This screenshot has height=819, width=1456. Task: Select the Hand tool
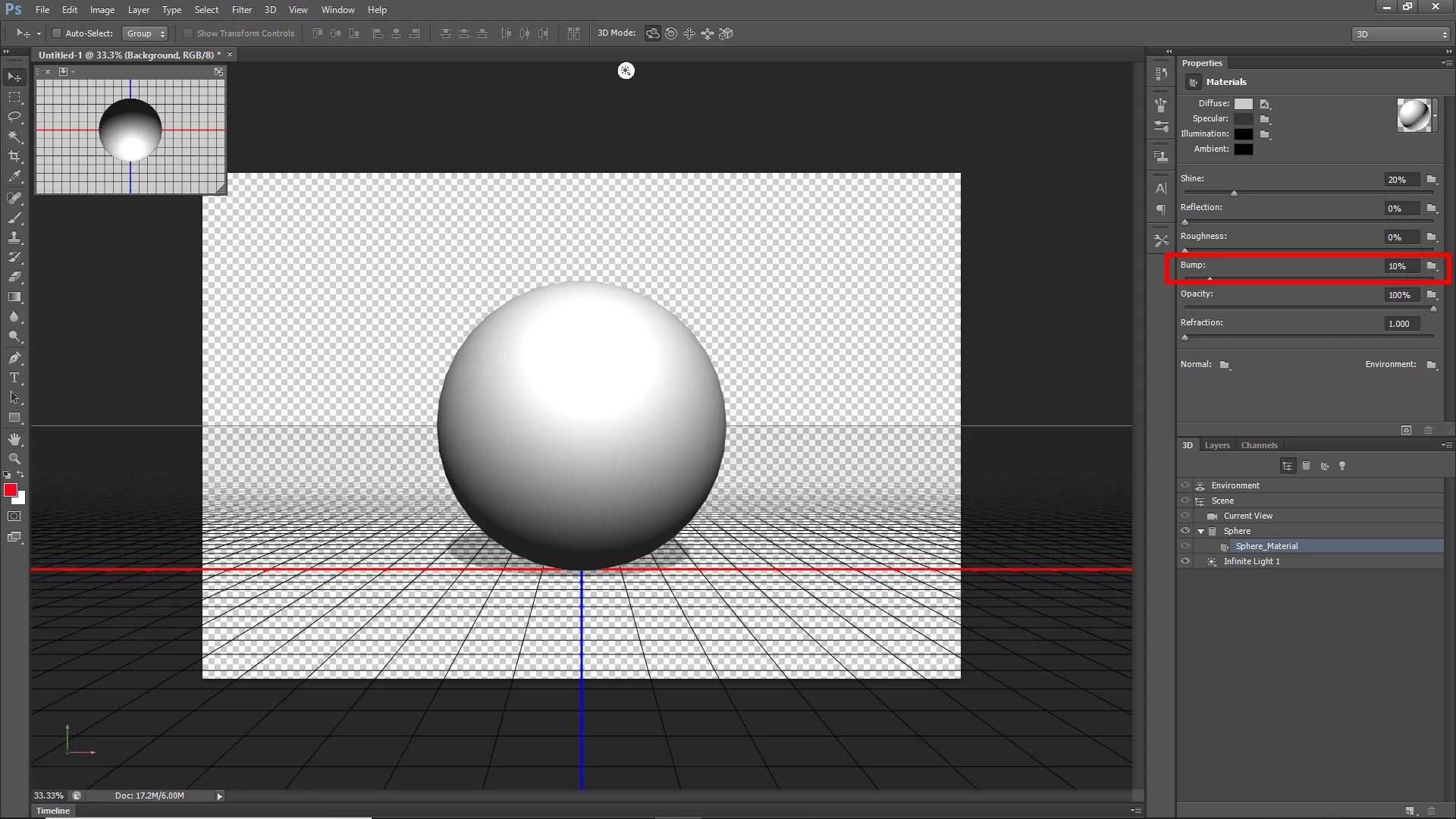tap(14, 440)
